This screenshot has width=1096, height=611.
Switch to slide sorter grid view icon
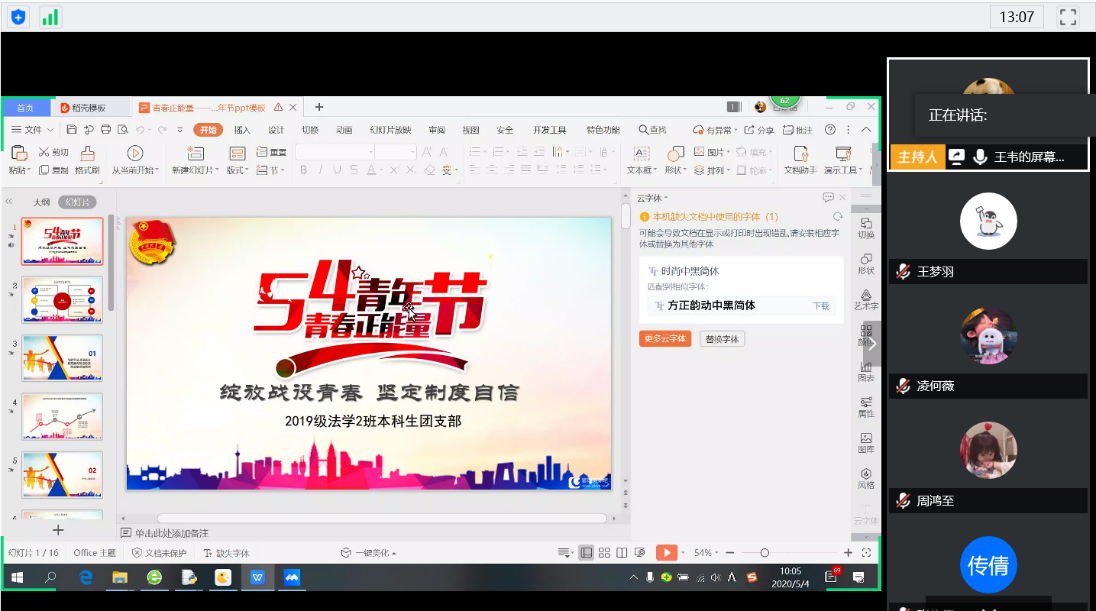coord(604,552)
